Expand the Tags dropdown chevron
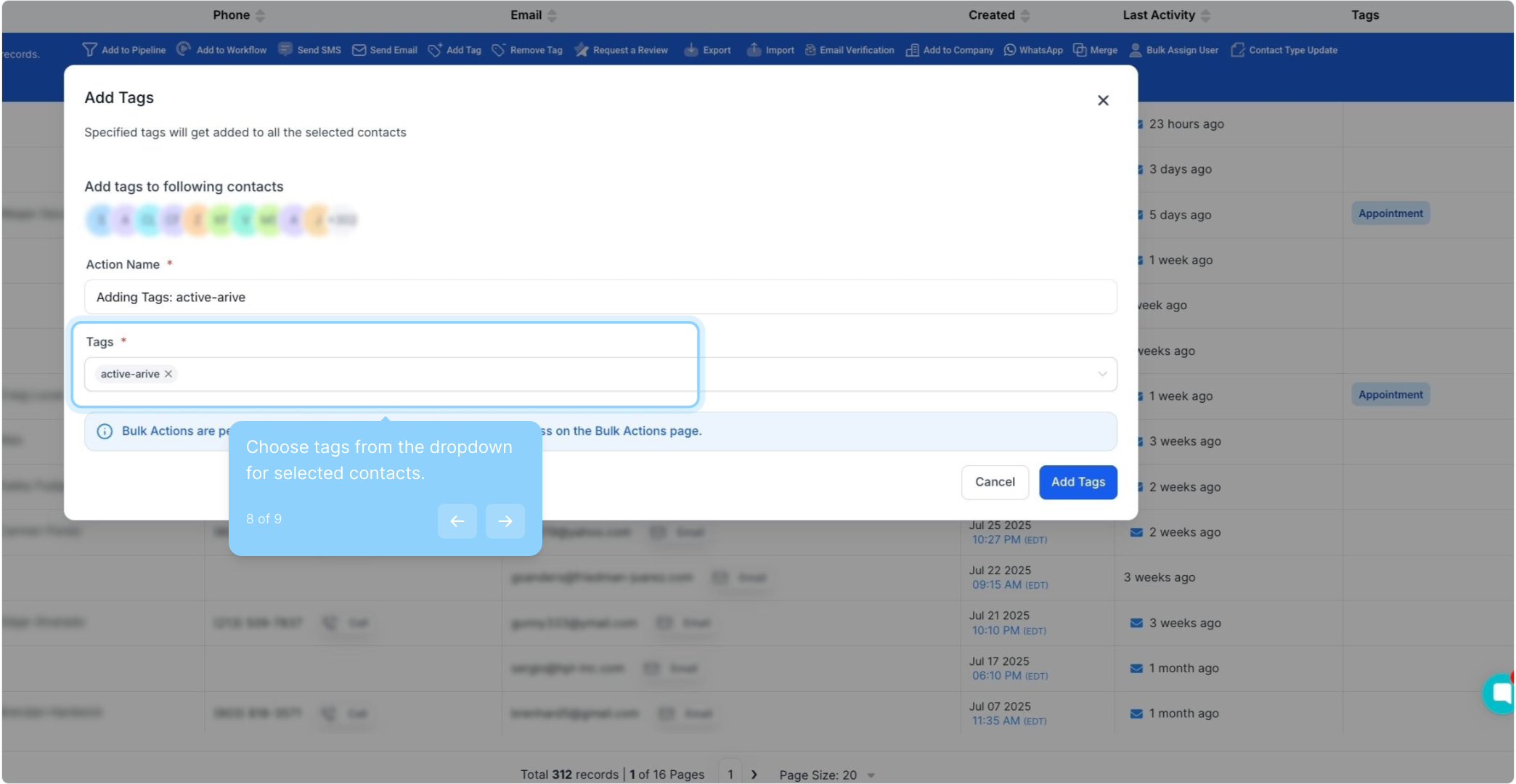 click(1102, 374)
